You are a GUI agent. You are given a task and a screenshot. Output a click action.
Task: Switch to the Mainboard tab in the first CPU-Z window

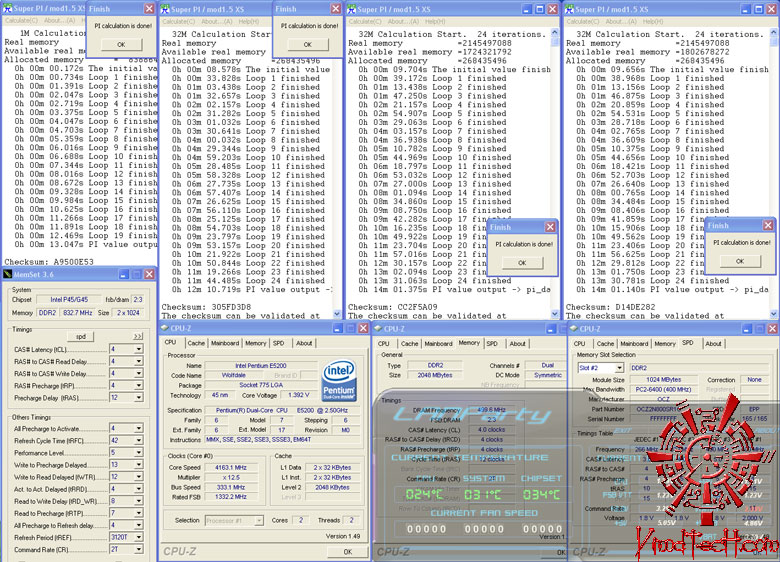[x=225, y=343]
